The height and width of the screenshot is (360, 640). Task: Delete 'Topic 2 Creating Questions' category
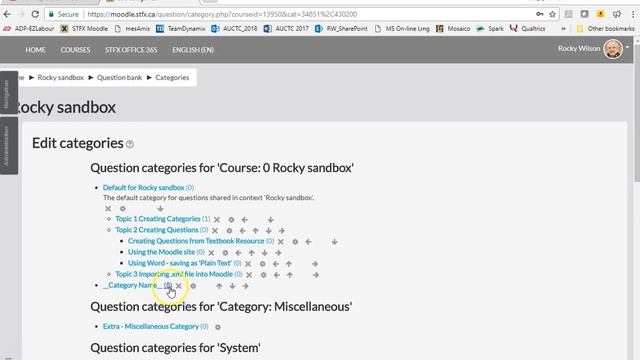[x=215, y=231]
